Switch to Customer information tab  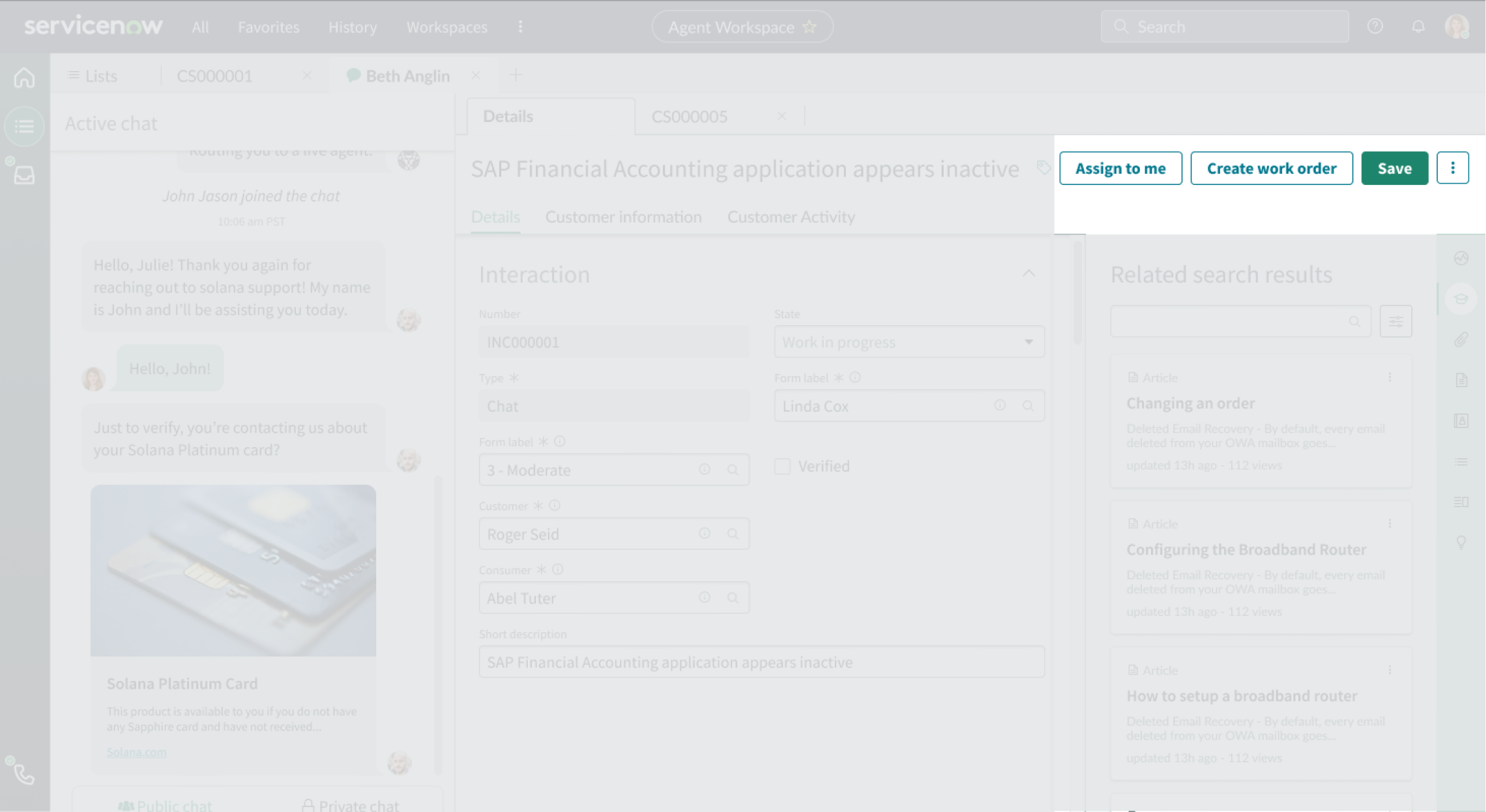[x=623, y=217]
